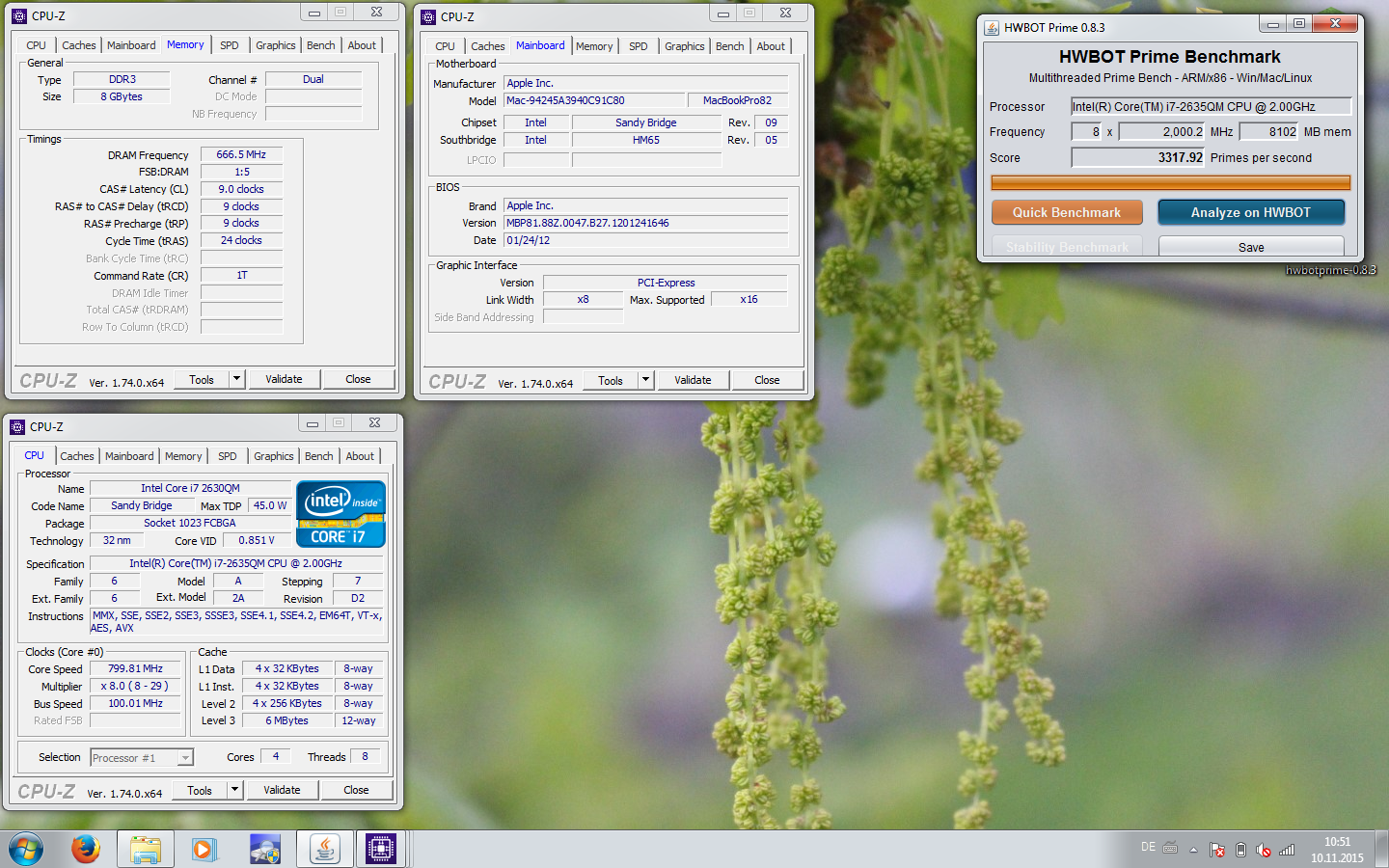The height and width of the screenshot is (868, 1389).
Task: Click the Score field showing 3317.92
Action: click(x=1138, y=157)
